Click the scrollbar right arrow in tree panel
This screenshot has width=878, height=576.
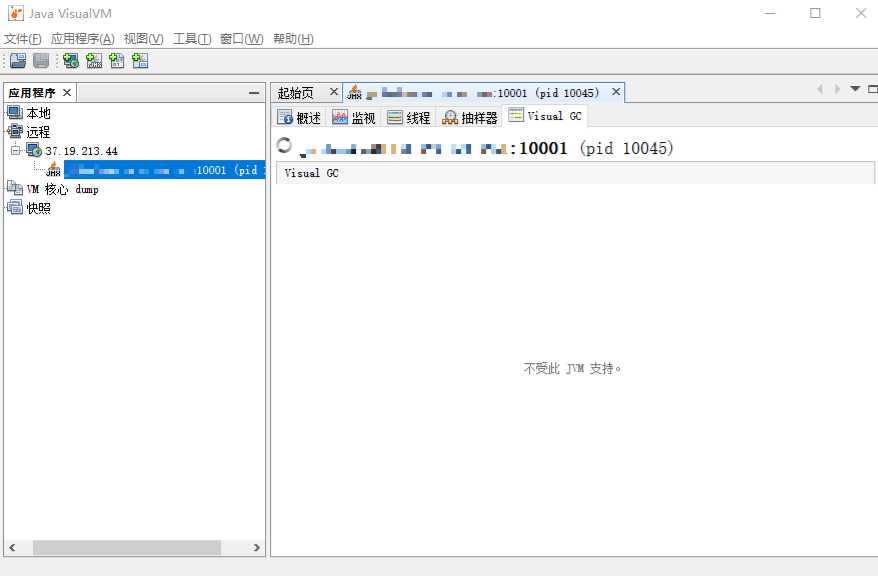click(x=256, y=547)
